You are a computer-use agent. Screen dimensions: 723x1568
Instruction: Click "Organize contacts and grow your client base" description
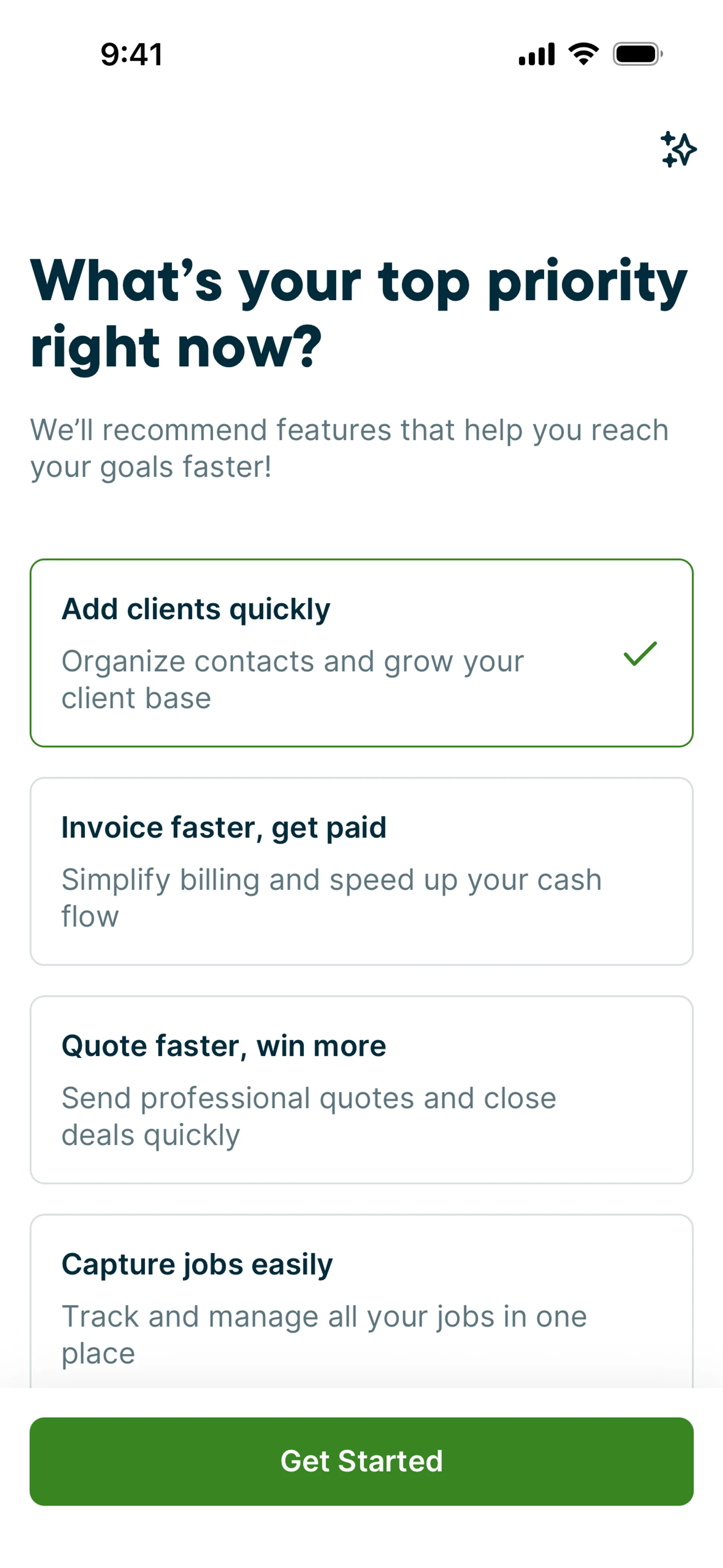292,679
